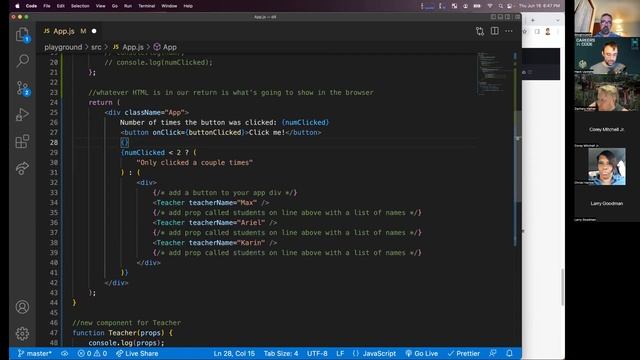Open the feedback icon in status bar
The height and width of the screenshot is (360, 640).
(493, 353)
